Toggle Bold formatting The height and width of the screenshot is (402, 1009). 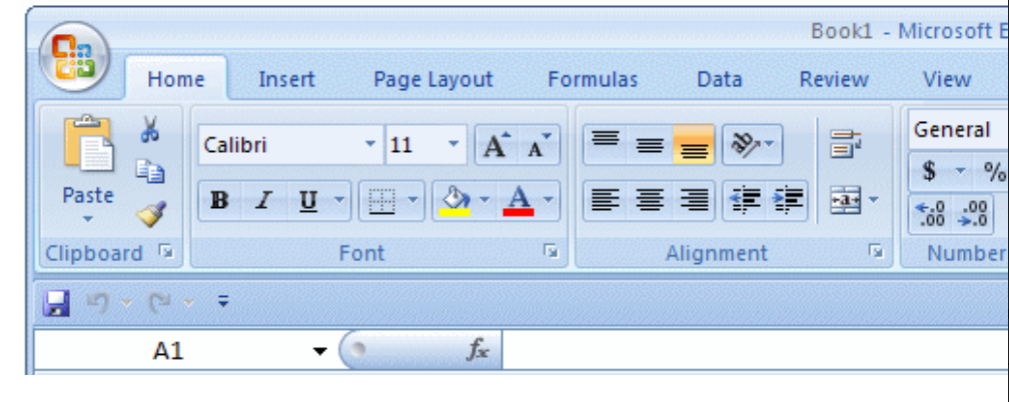point(218,201)
